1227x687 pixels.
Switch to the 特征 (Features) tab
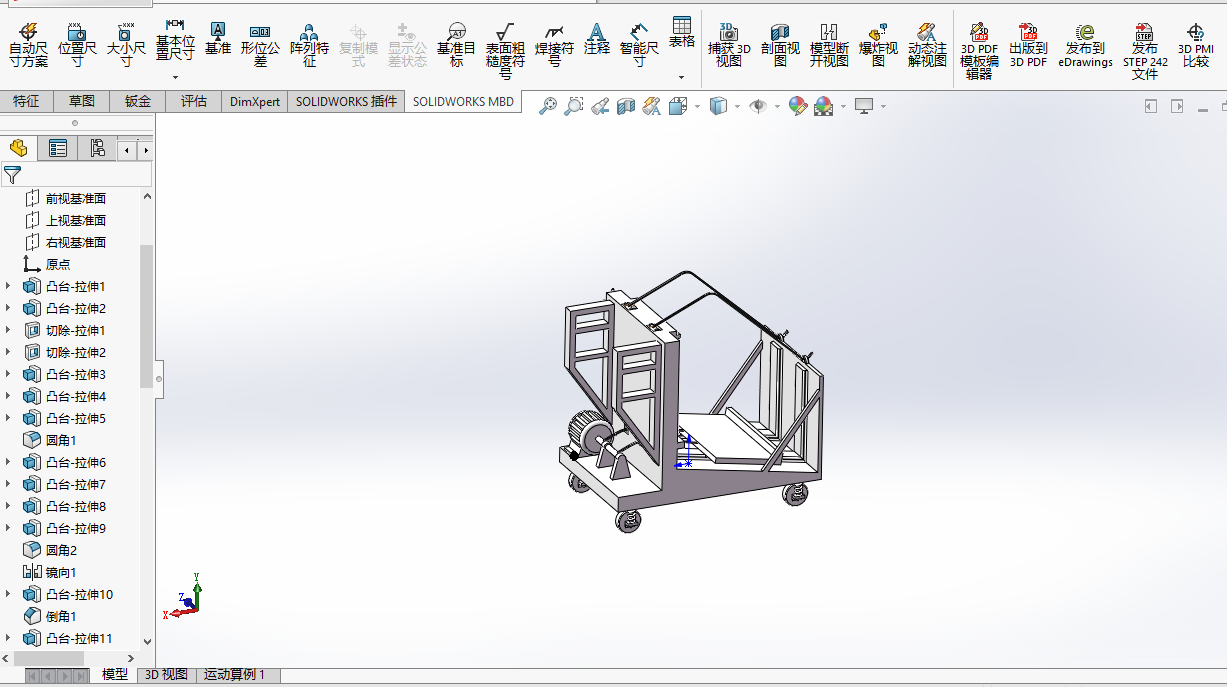click(26, 101)
